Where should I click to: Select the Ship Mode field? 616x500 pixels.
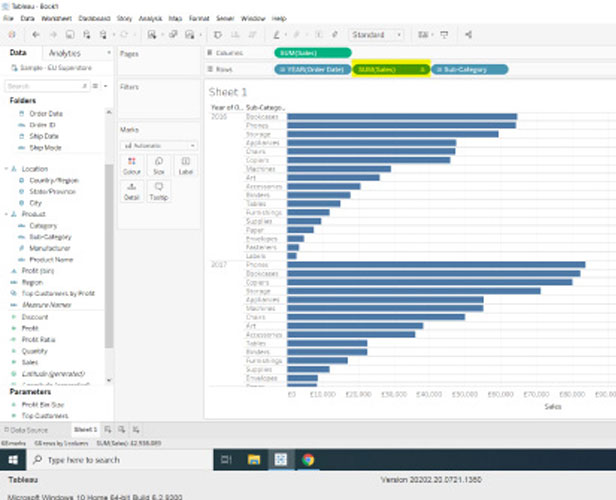coord(45,148)
